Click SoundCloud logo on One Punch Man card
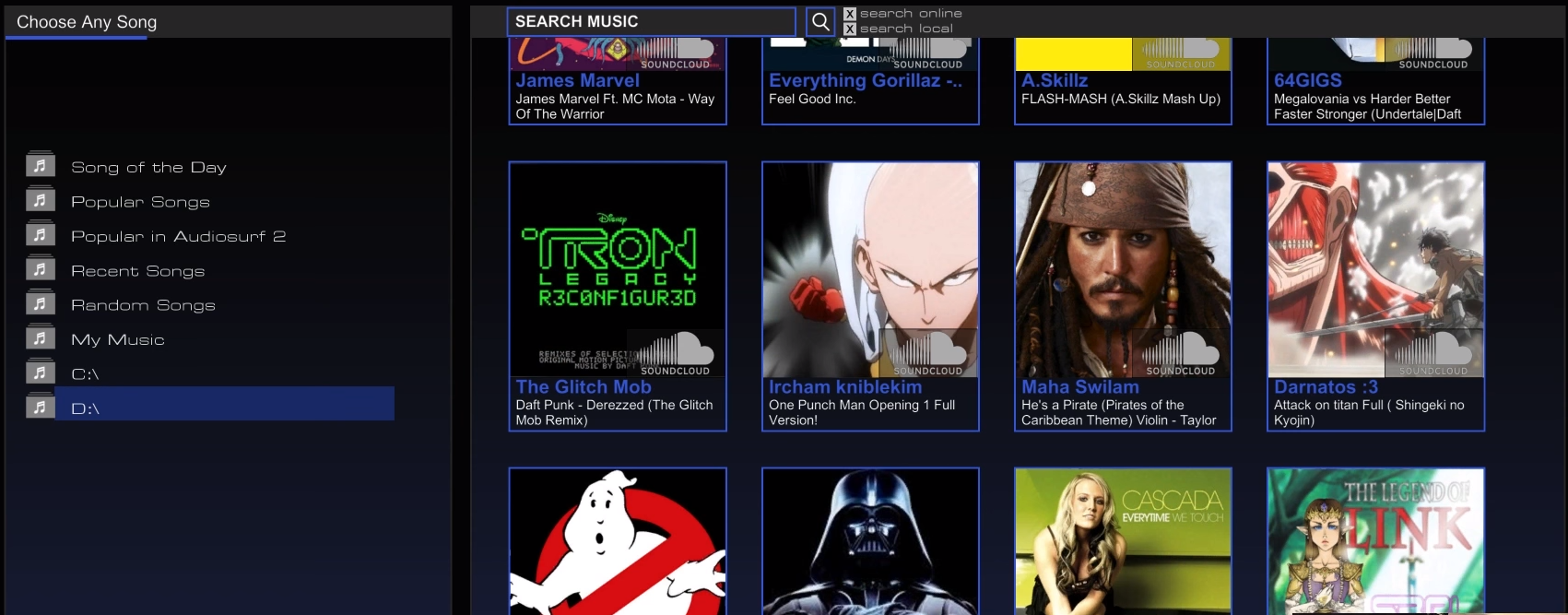Viewport: 1568px width, 615px height. point(928,353)
